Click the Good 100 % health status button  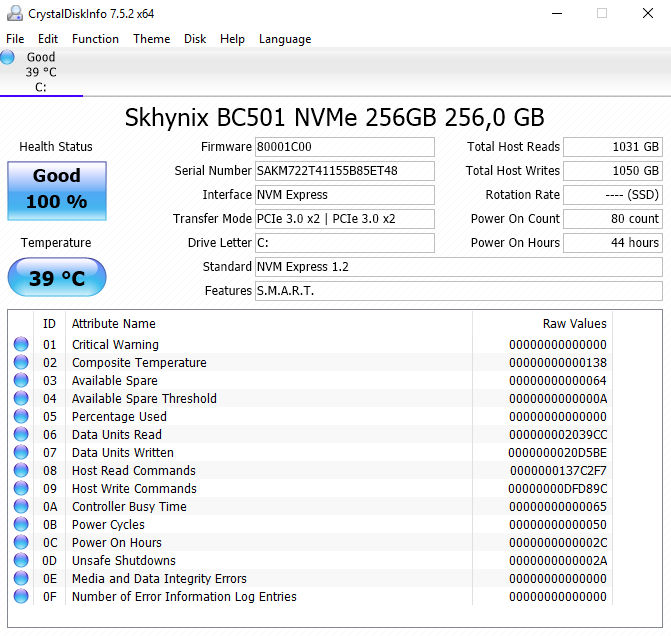57,190
